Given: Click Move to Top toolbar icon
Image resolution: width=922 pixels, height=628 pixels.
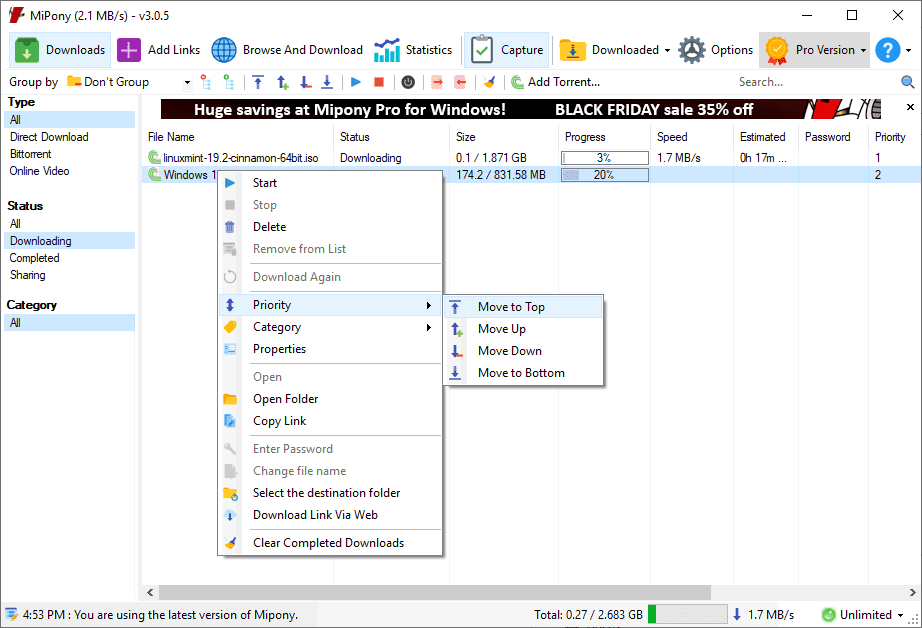Looking at the screenshot, I should click(258, 82).
